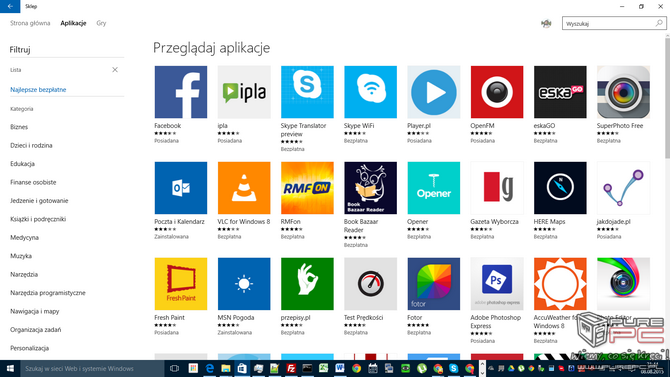
Task: Select Książki i podręczniki category
Action: (x=38, y=219)
